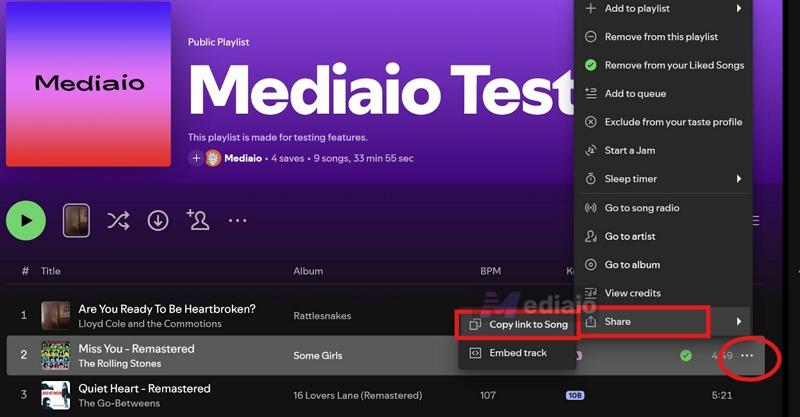Viewport: 800px width, 417px height.
Task: Click the embed code icon beside Embed track
Action: tap(475, 353)
